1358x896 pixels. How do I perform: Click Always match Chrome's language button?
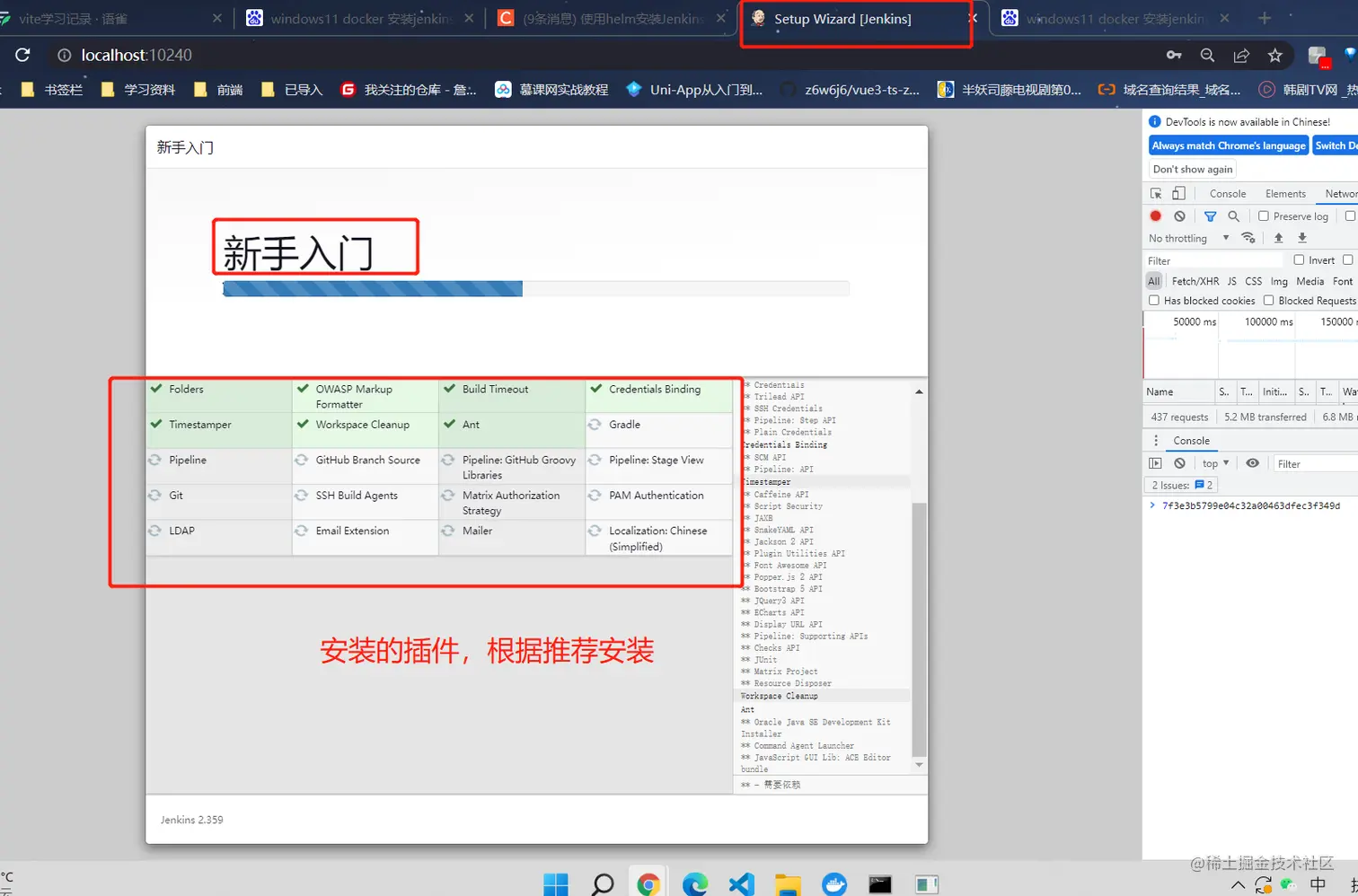point(1229,145)
